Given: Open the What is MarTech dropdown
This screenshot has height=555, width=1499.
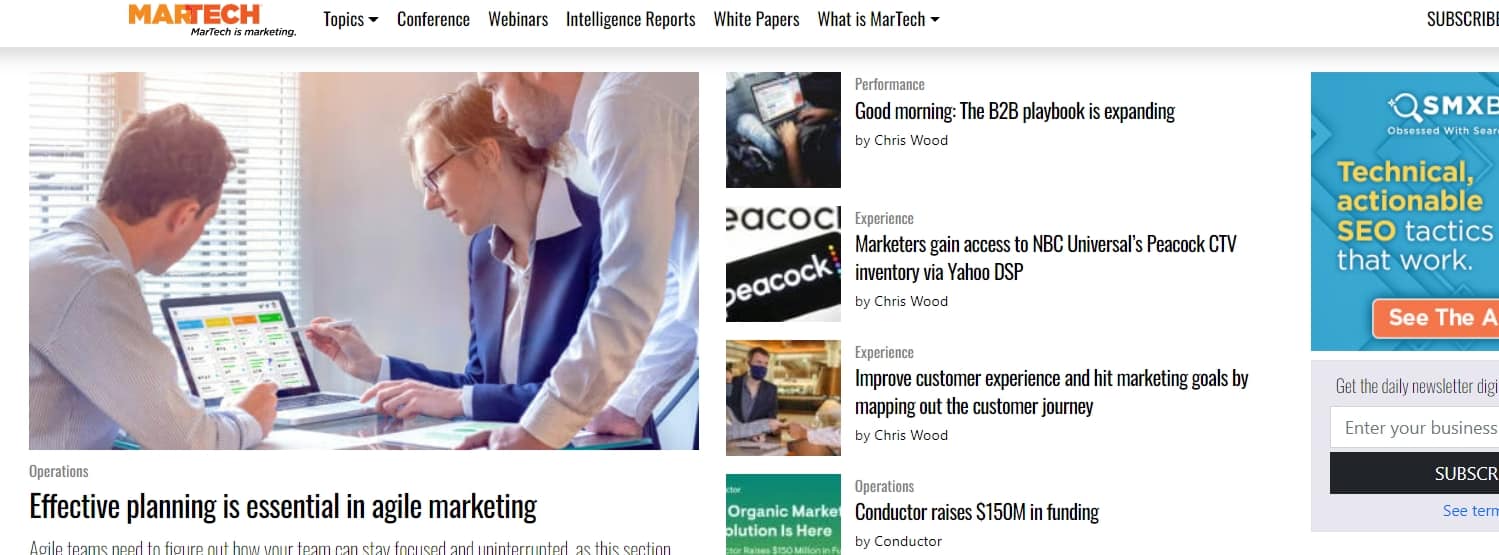Looking at the screenshot, I should click(878, 19).
